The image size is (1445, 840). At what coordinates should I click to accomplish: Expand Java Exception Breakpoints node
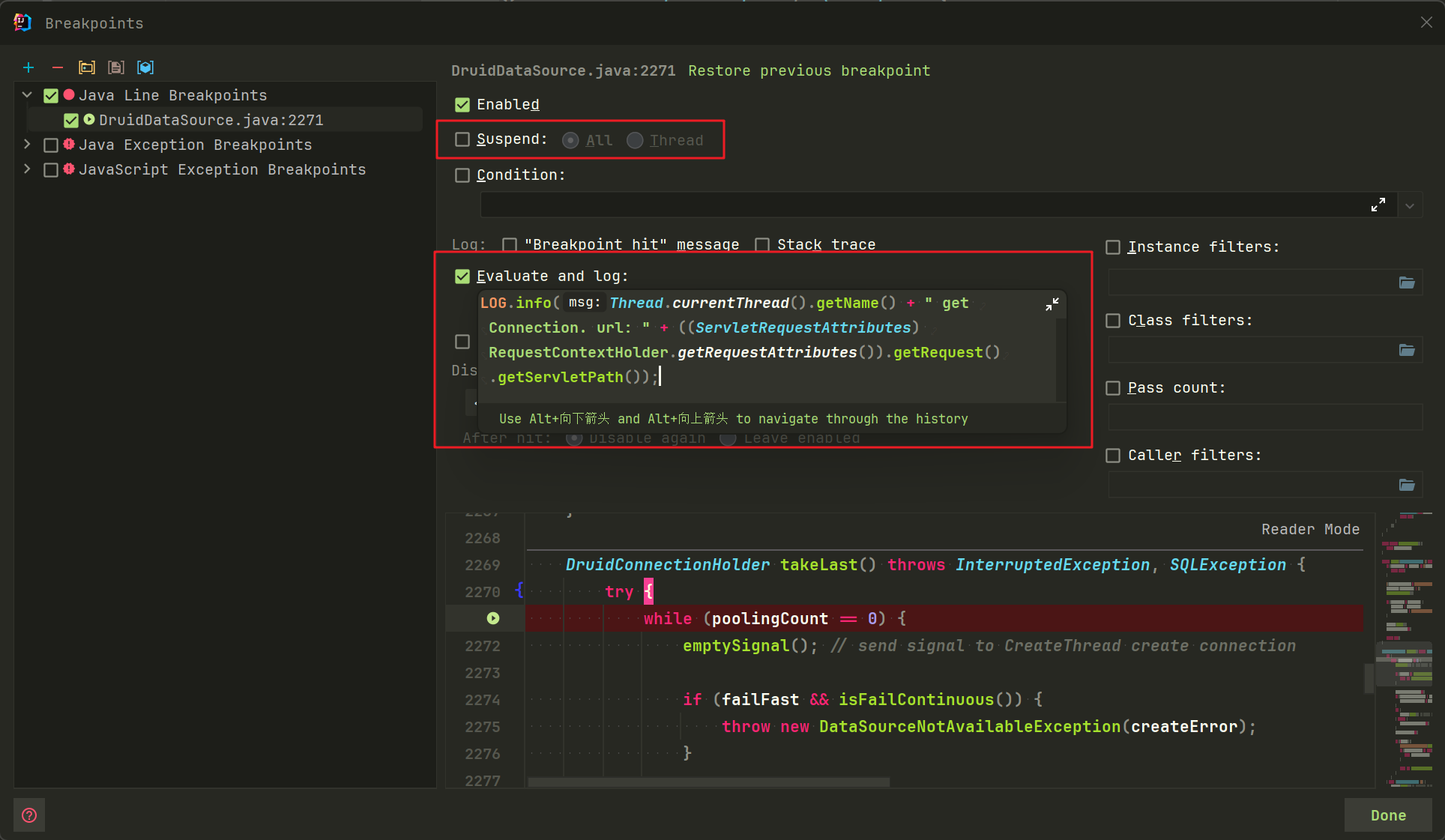click(27, 145)
